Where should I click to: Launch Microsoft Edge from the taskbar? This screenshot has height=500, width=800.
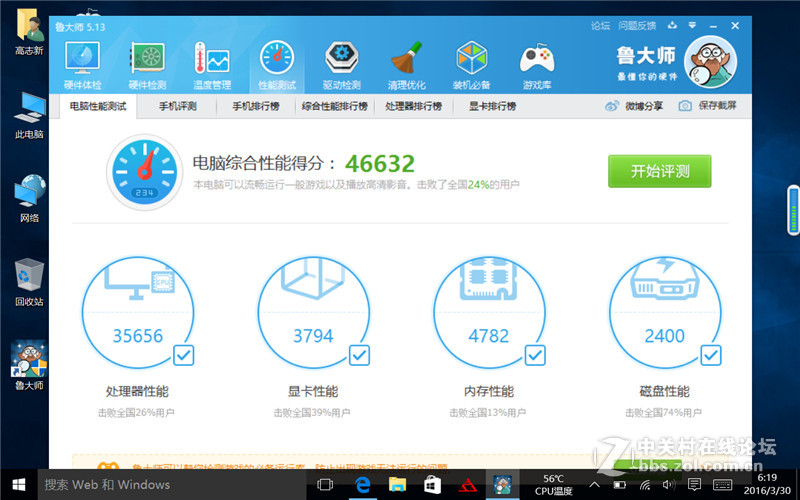point(362,485)
